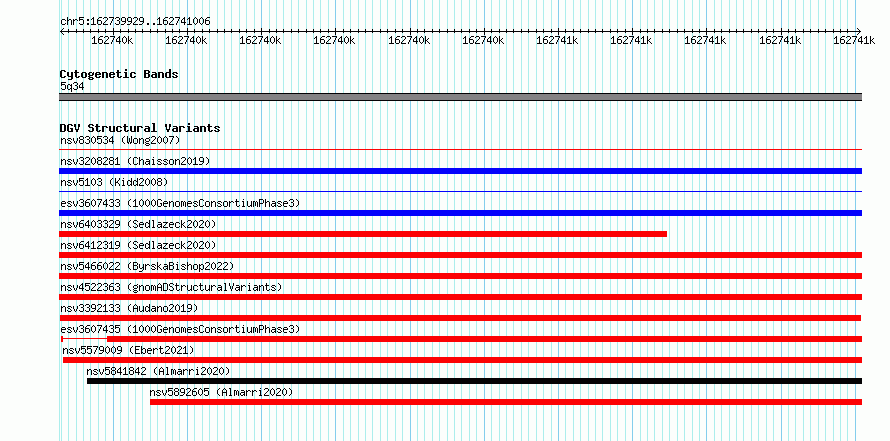
Task: Select the red bar for nsv5579009
Action: pyautogui.click(x=463, y=360)
